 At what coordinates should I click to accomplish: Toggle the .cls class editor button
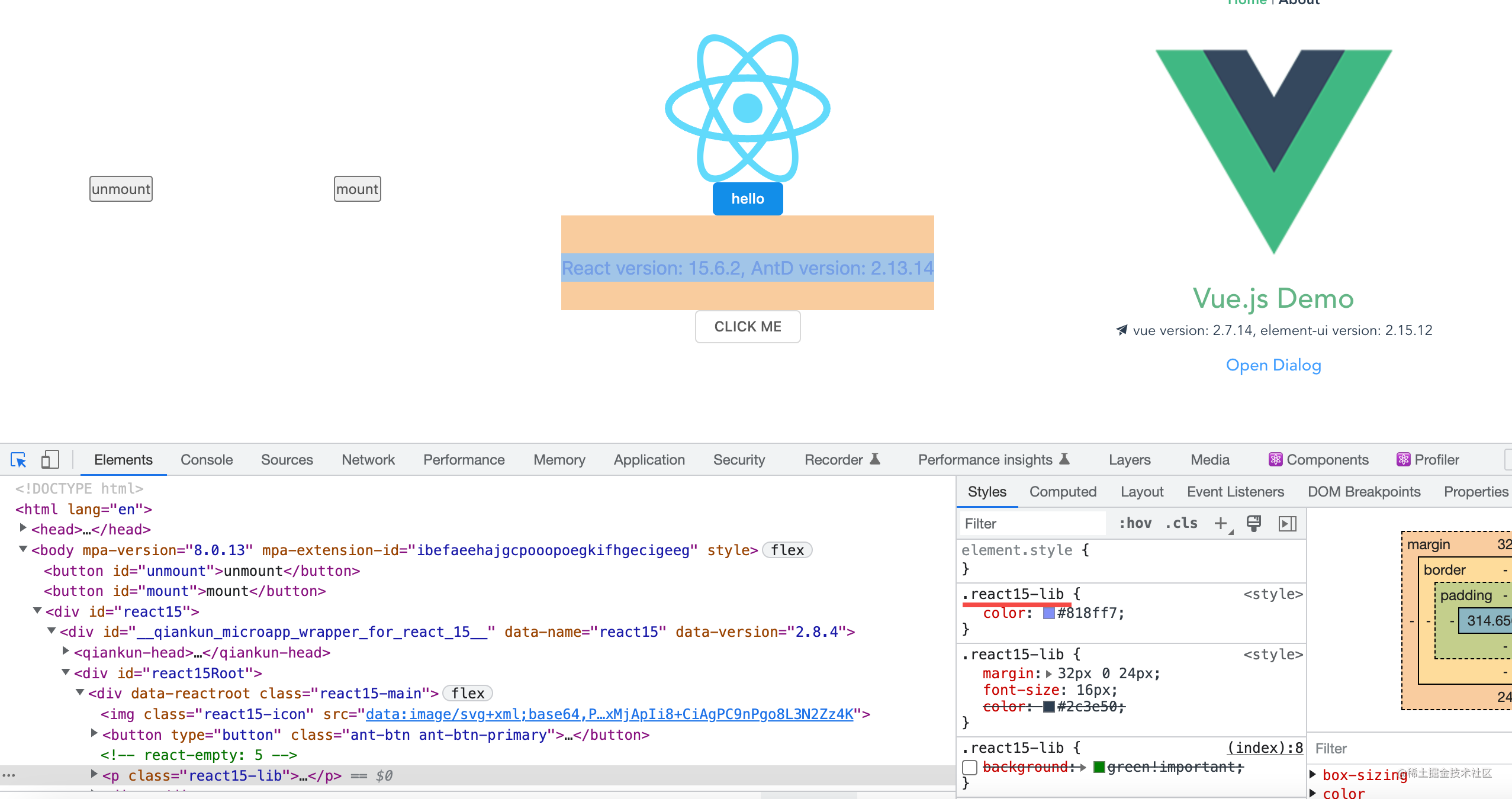coord(1181,523)
